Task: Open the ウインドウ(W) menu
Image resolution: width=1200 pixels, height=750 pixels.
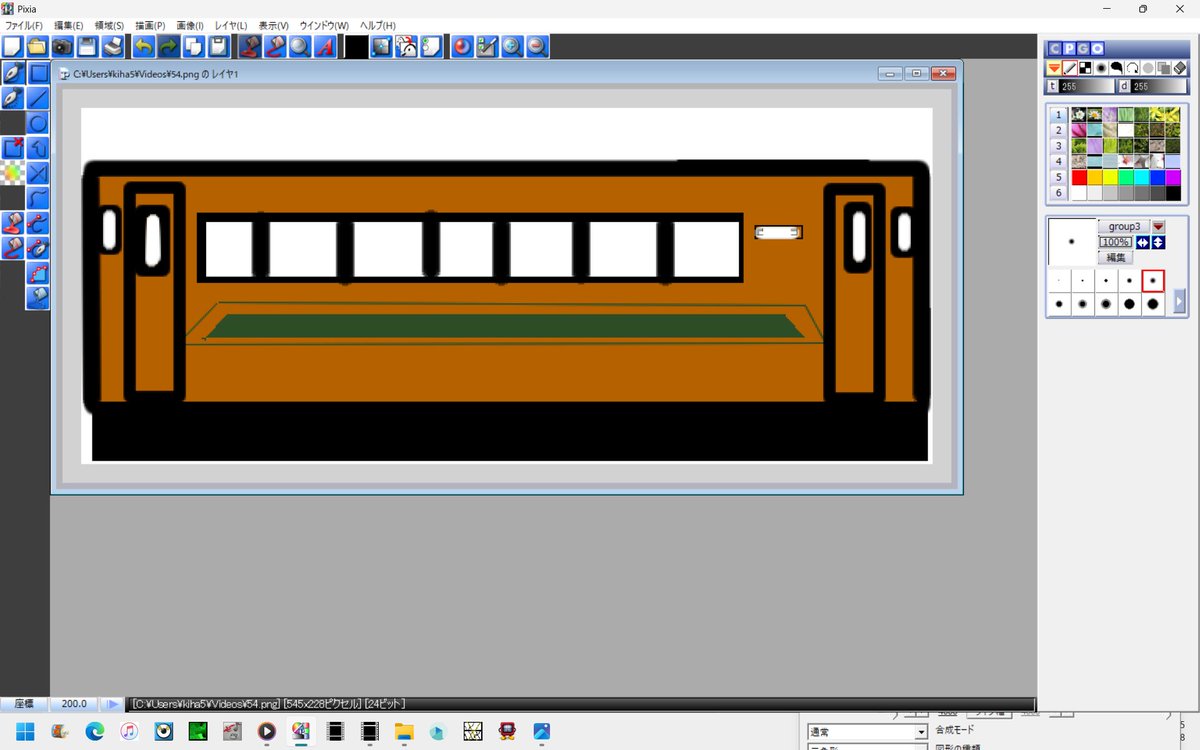Action: point(324,25)
